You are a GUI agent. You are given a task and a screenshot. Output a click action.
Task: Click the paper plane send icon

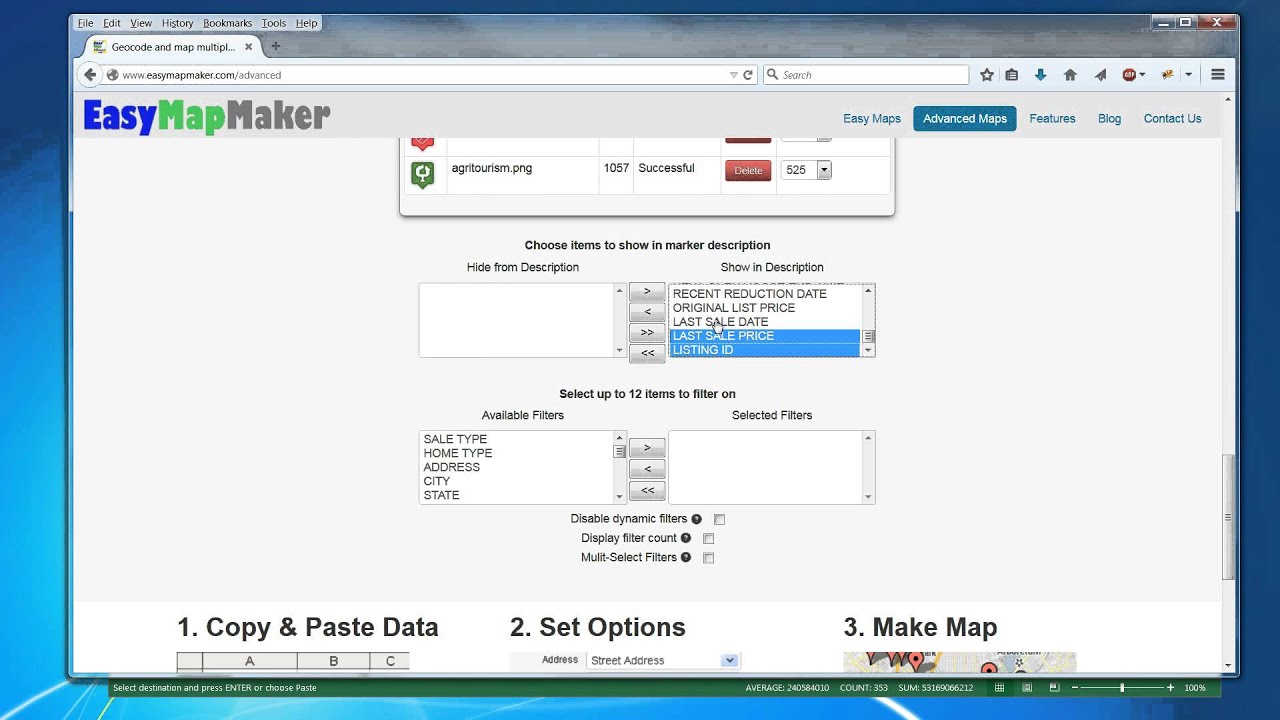[1100, 75]
